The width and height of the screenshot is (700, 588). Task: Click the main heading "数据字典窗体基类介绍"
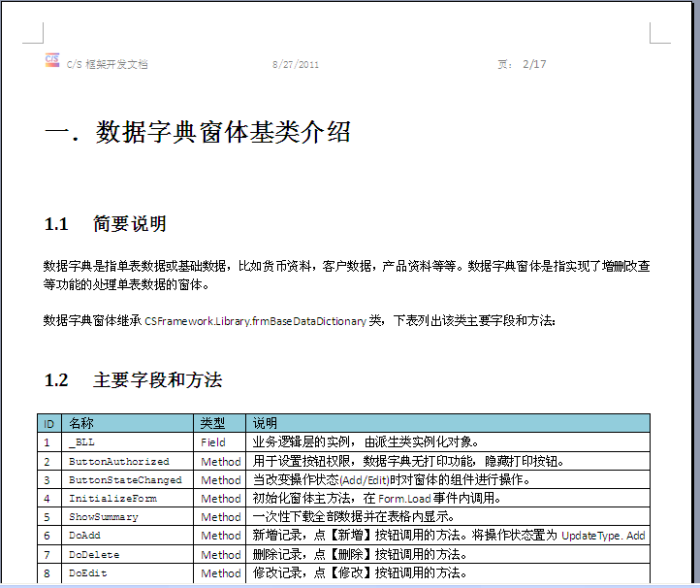click(x=222, y=133)
